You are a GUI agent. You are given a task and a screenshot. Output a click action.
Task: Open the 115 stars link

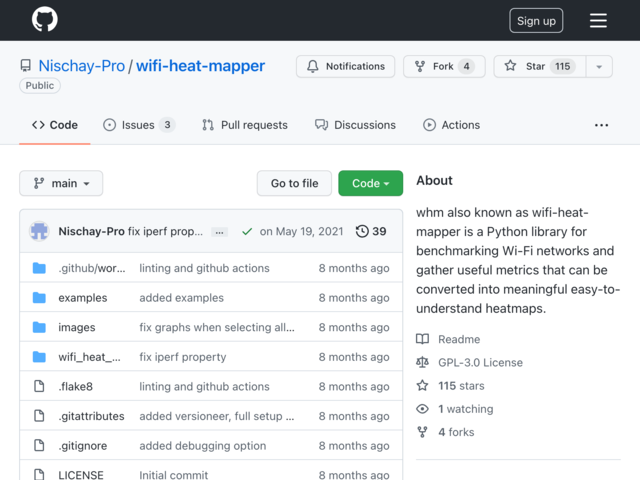point(450,386)
